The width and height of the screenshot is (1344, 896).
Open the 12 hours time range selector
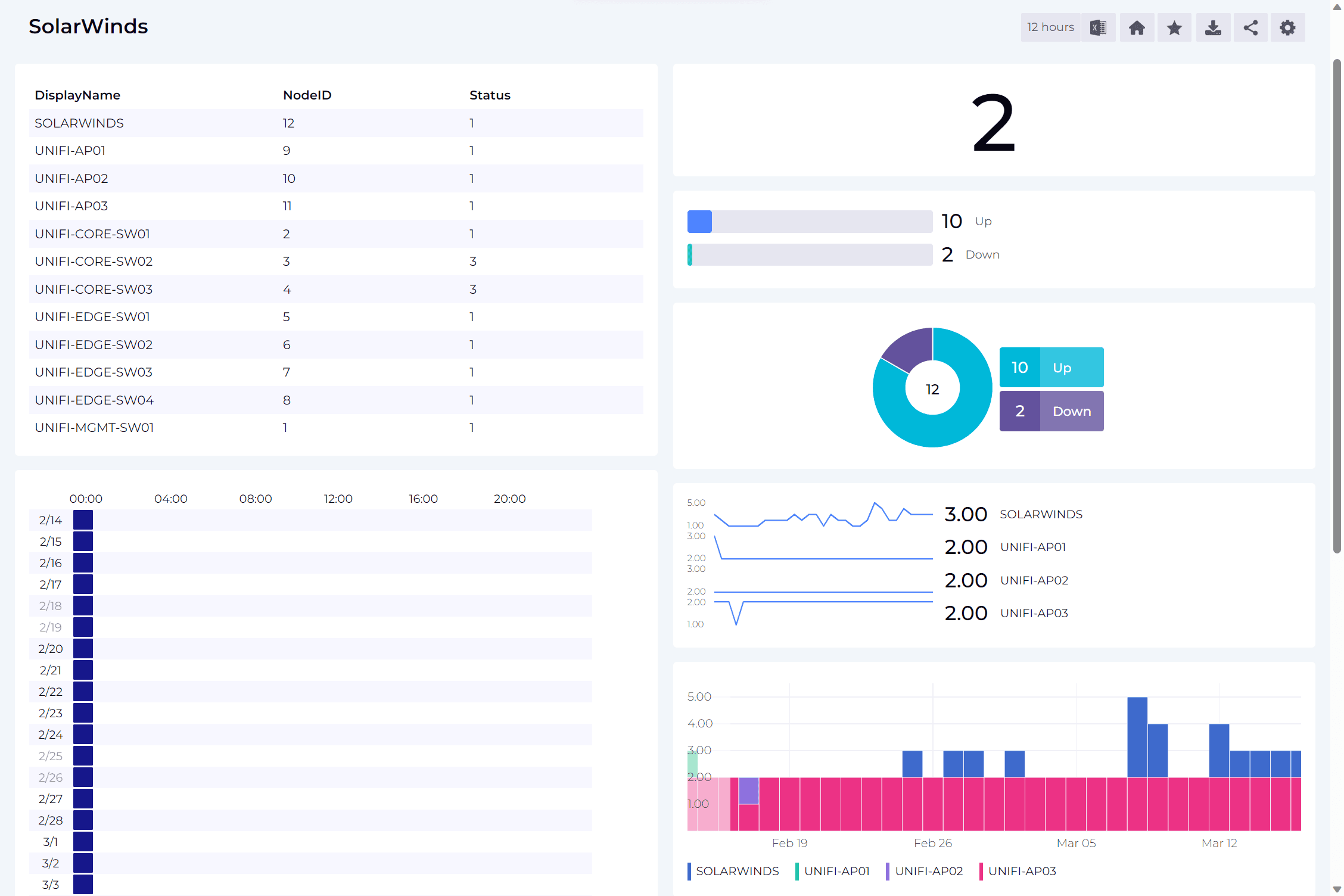(x=1050, y=27)
